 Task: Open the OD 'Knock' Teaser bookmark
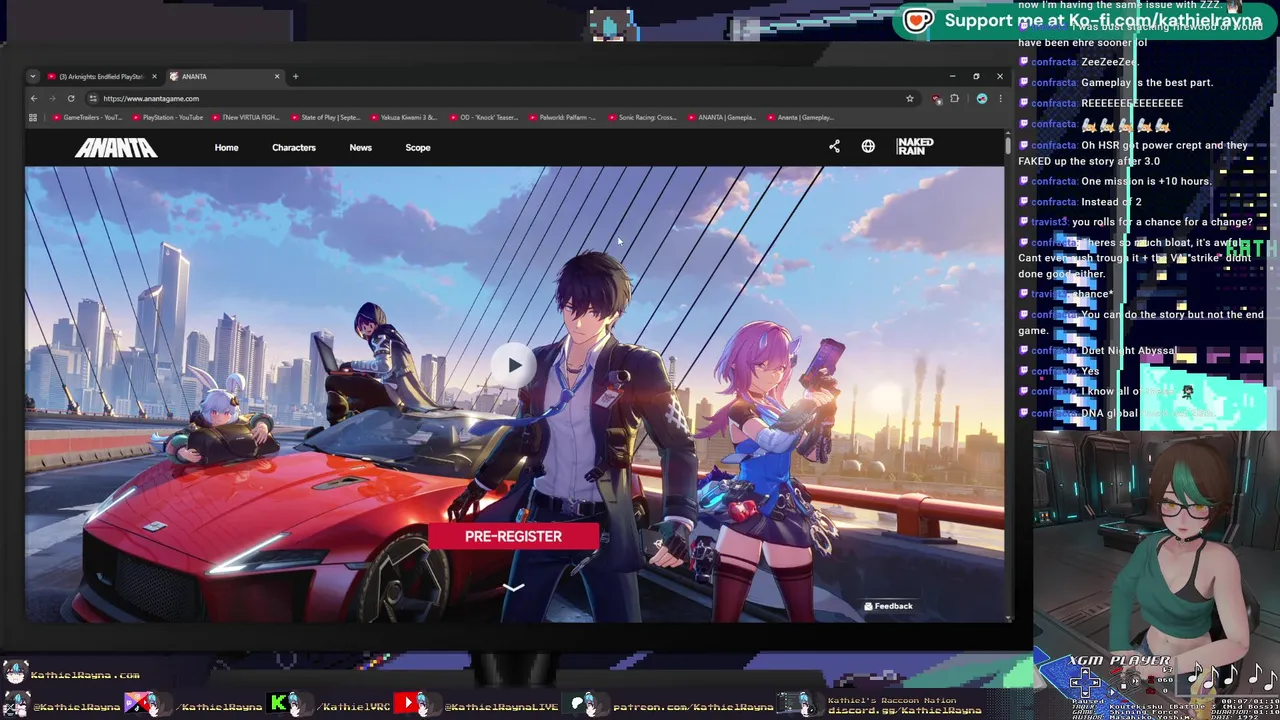coord(483,117)
